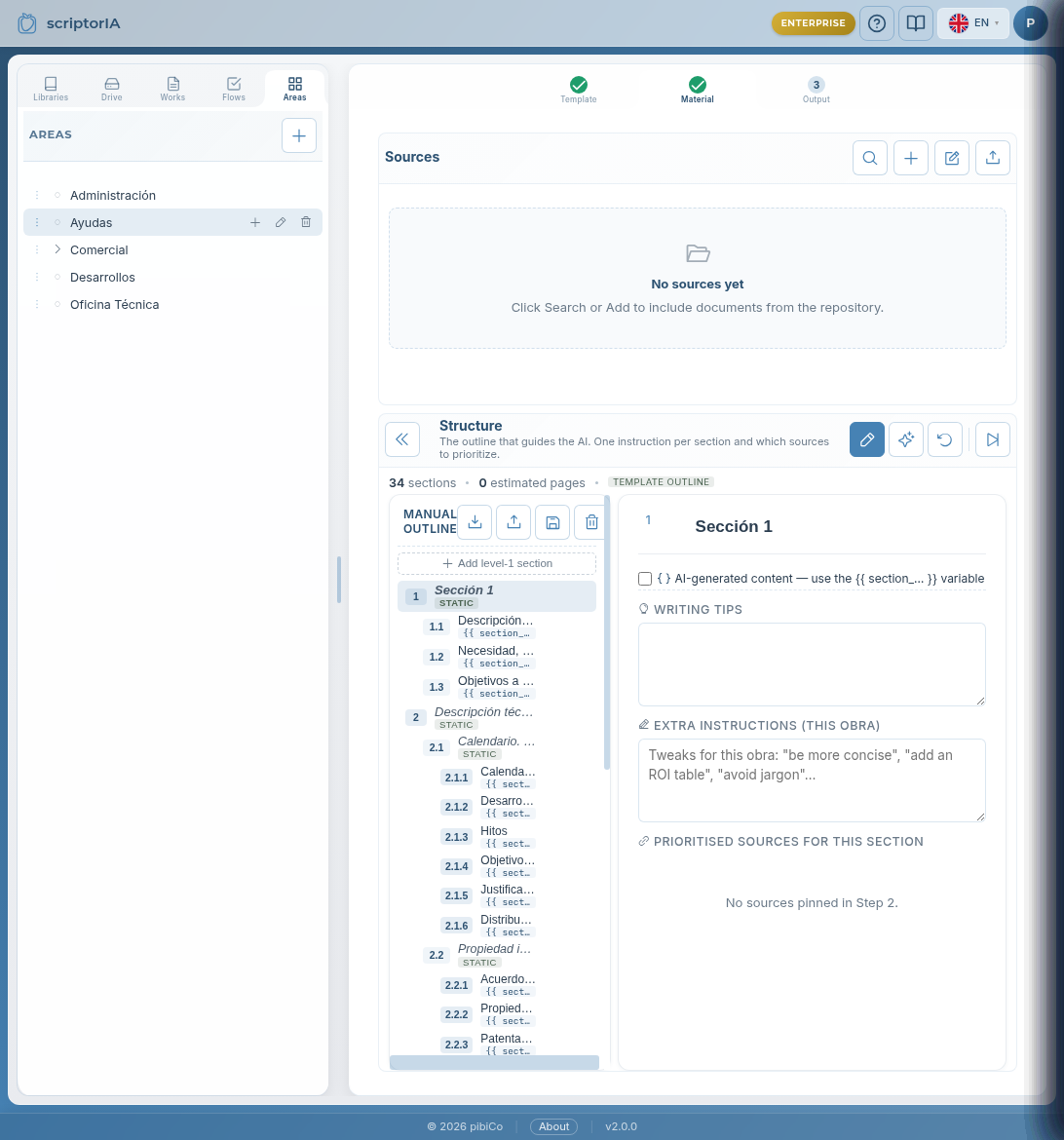Activate the Structure edit pencil button

[x=867, y=439]
